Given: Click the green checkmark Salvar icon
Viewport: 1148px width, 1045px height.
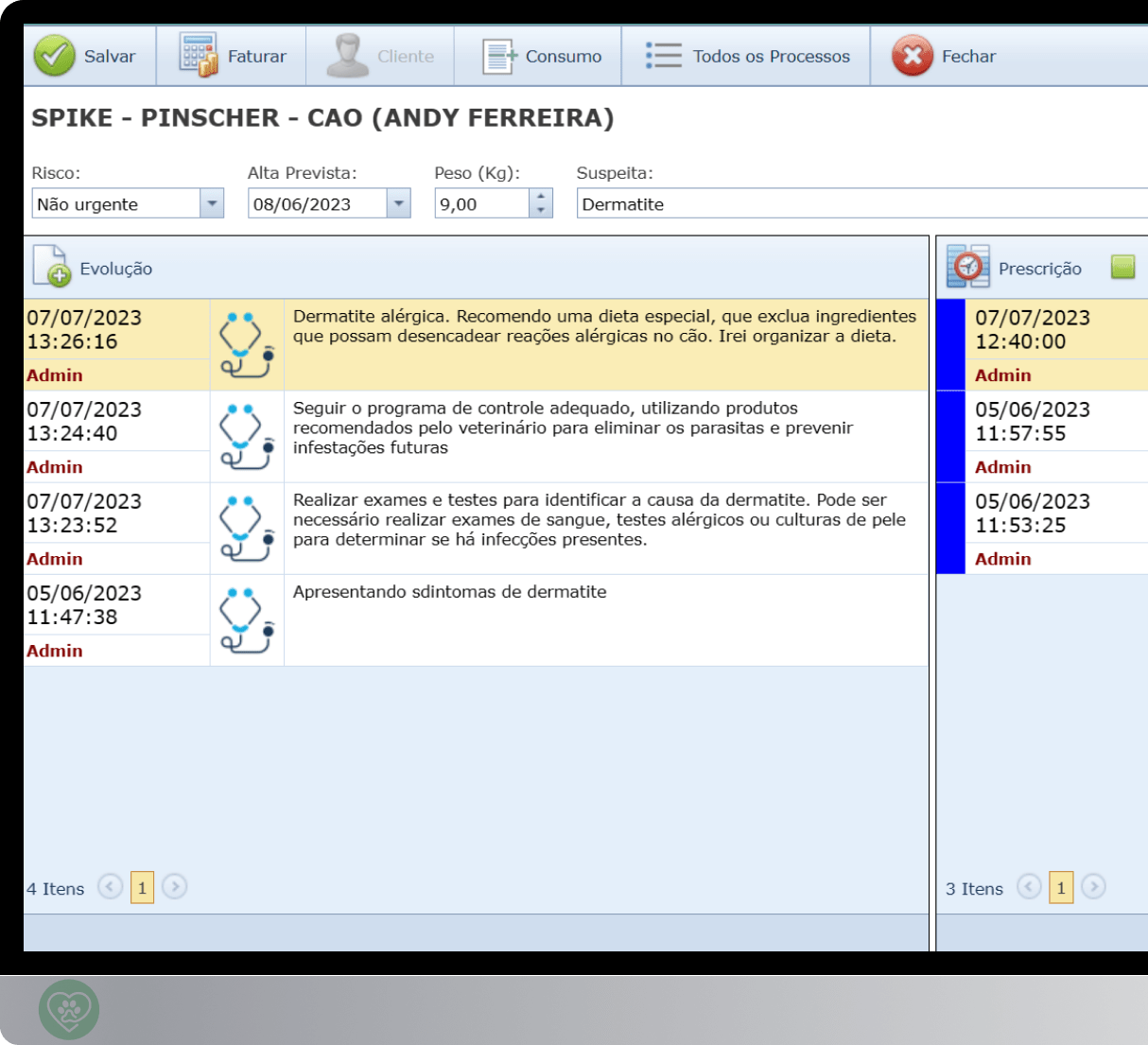Looking at the screenshot, I should (x=54, y=55).
